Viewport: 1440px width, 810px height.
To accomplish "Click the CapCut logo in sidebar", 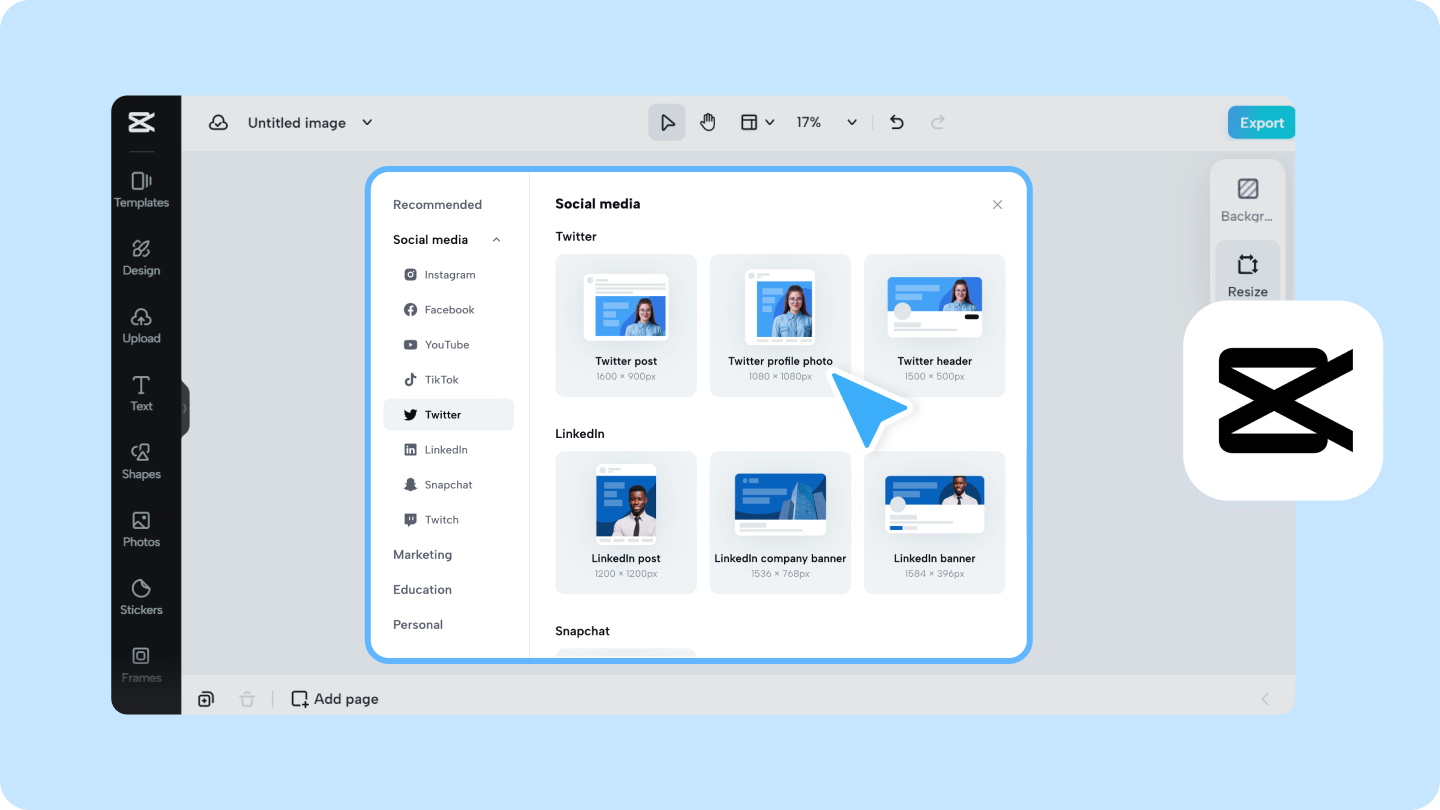I will pos(141,123).
